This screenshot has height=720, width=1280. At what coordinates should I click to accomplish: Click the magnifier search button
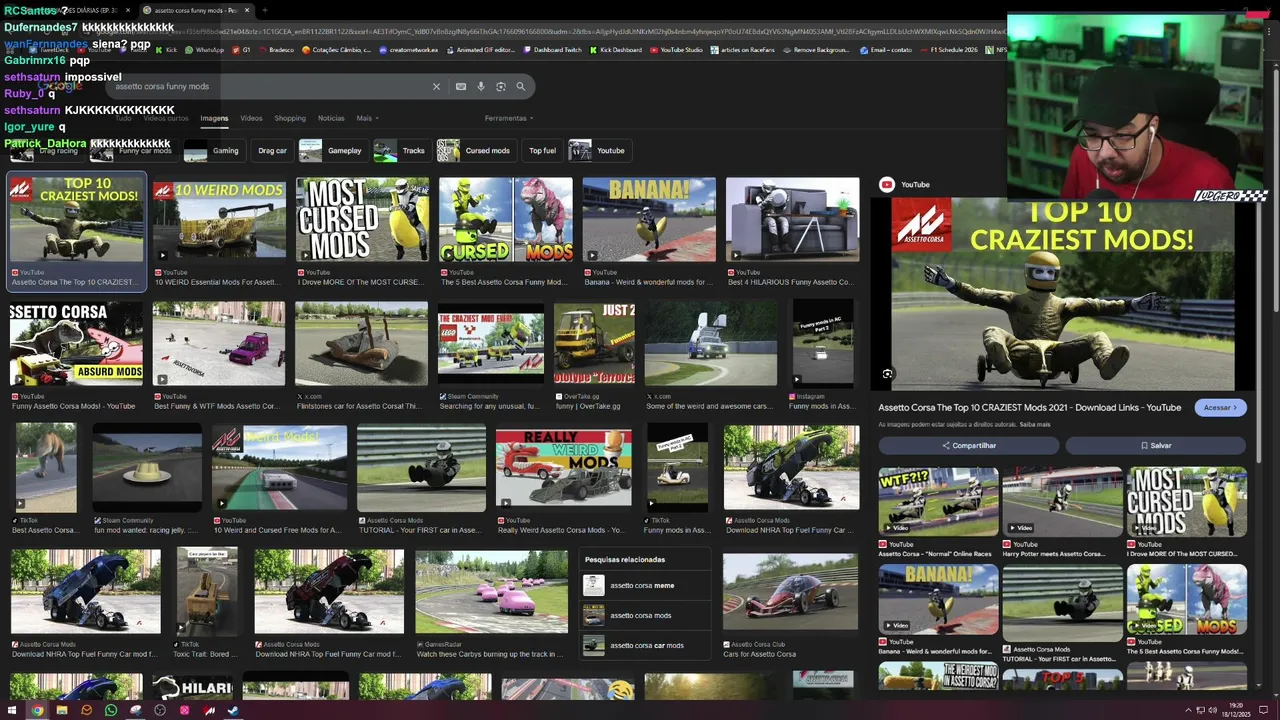521,87
